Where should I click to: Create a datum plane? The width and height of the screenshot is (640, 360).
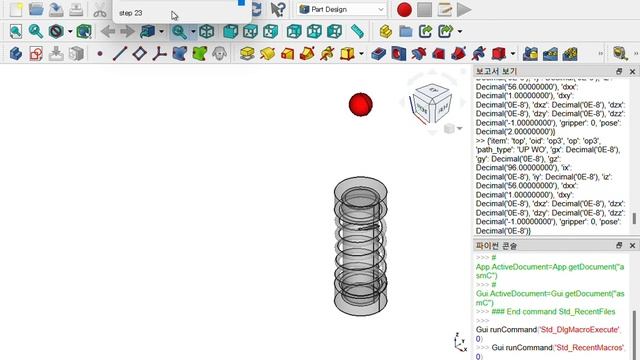coord(140,53)
